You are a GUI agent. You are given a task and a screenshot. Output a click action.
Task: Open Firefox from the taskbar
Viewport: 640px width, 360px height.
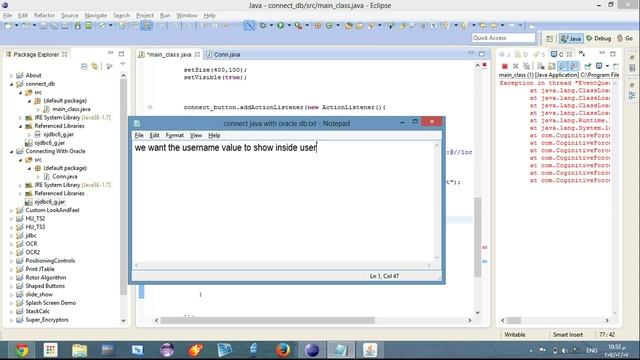tap(282, 350)
